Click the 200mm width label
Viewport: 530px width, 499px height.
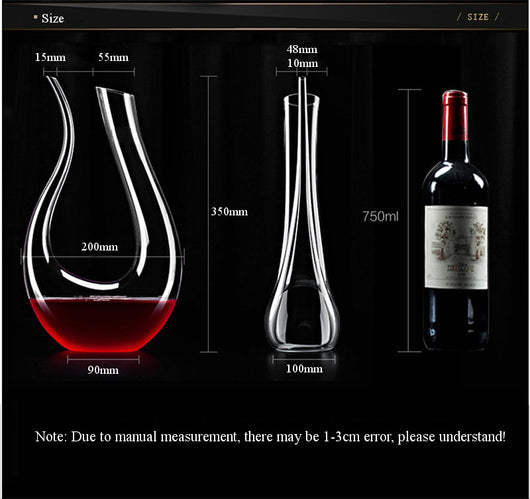click(x=100, y=247)
